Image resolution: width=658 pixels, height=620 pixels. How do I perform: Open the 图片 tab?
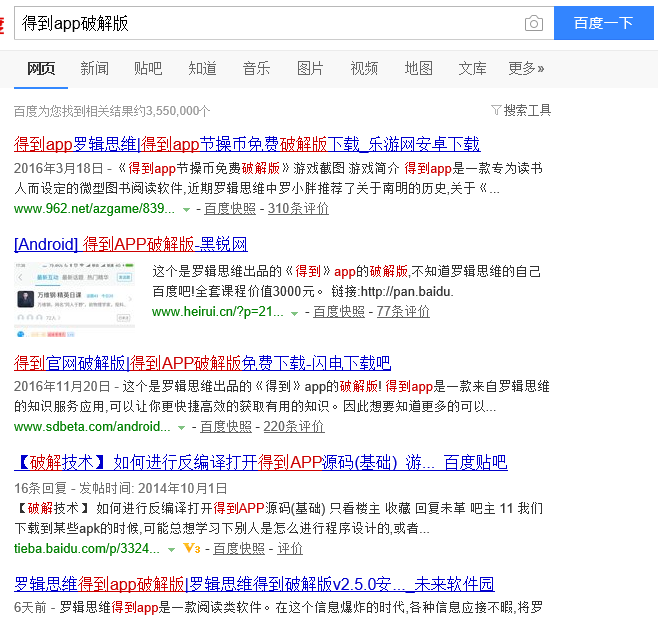click(x=310, y=68)
